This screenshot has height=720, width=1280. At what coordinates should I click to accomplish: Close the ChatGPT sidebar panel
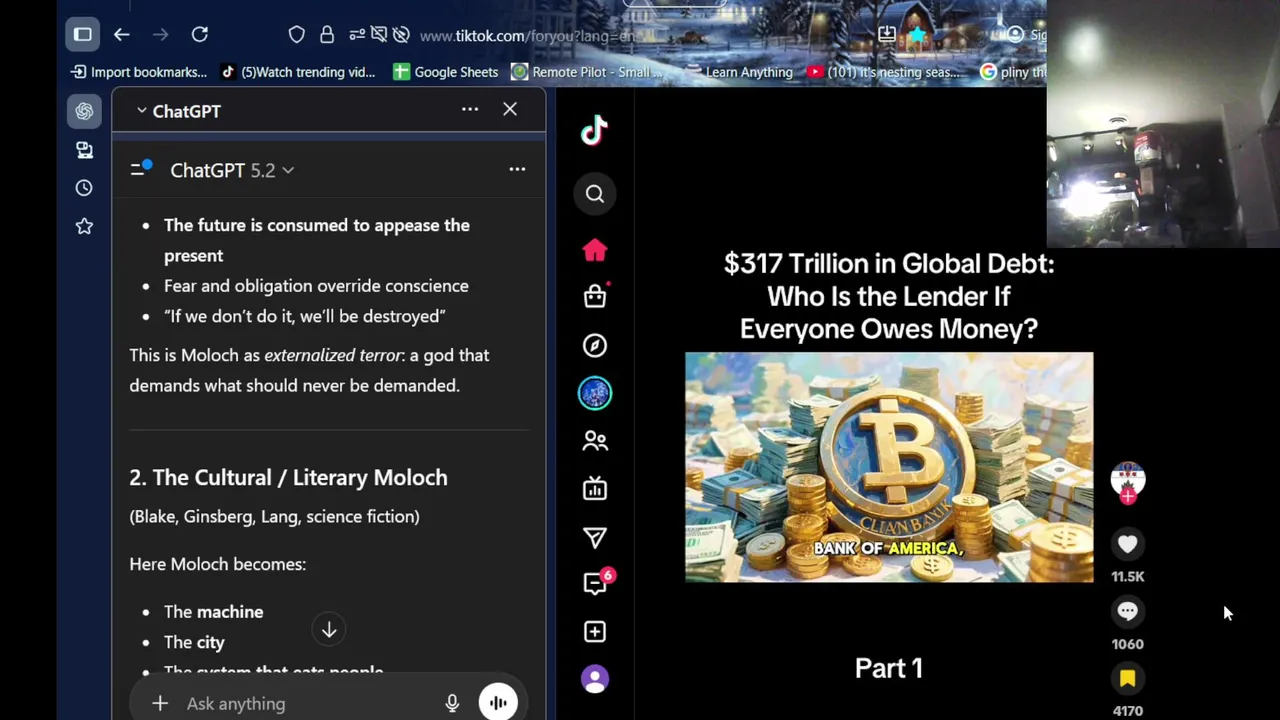coord(510,109)
